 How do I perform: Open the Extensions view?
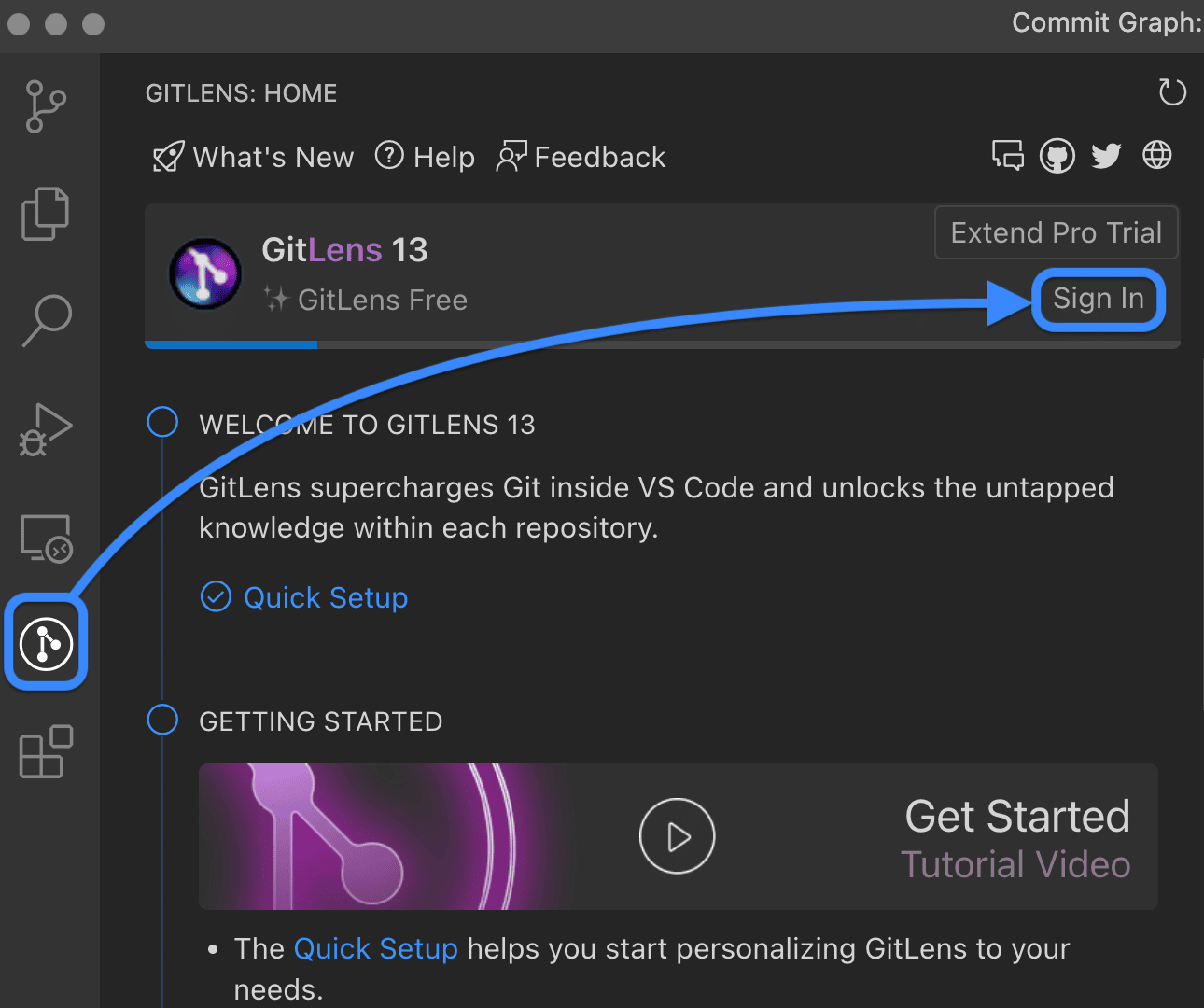tap(46, 751)
